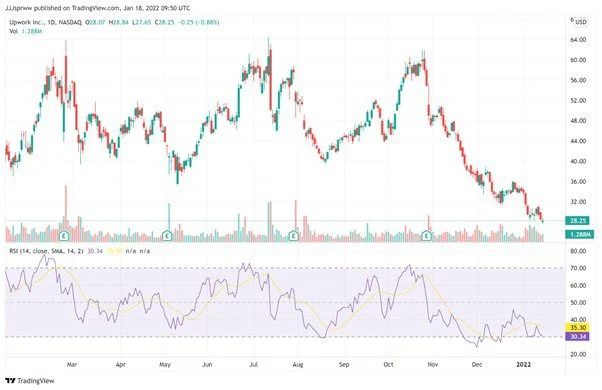Click the purple 30.34 RSI axis label
The height and width of the screenshot is (390, 602).
click(x=578, y=337)
